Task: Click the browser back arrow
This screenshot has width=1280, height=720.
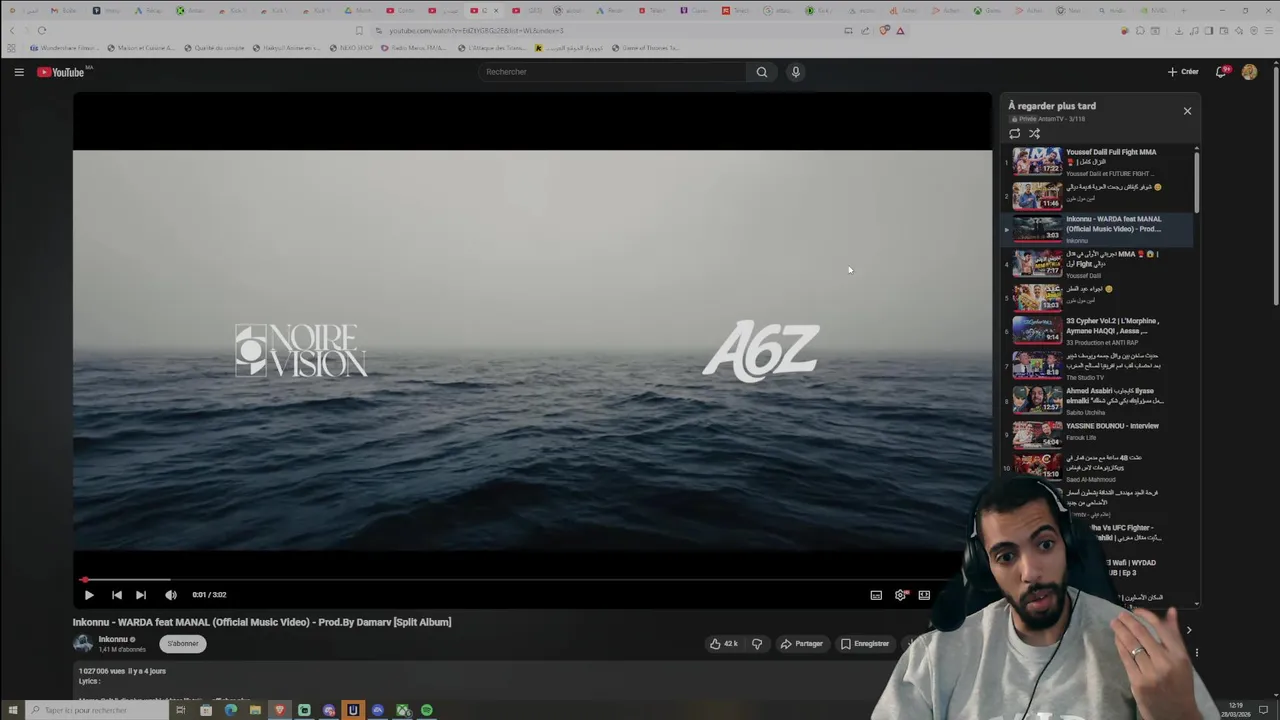Action: 12,30
